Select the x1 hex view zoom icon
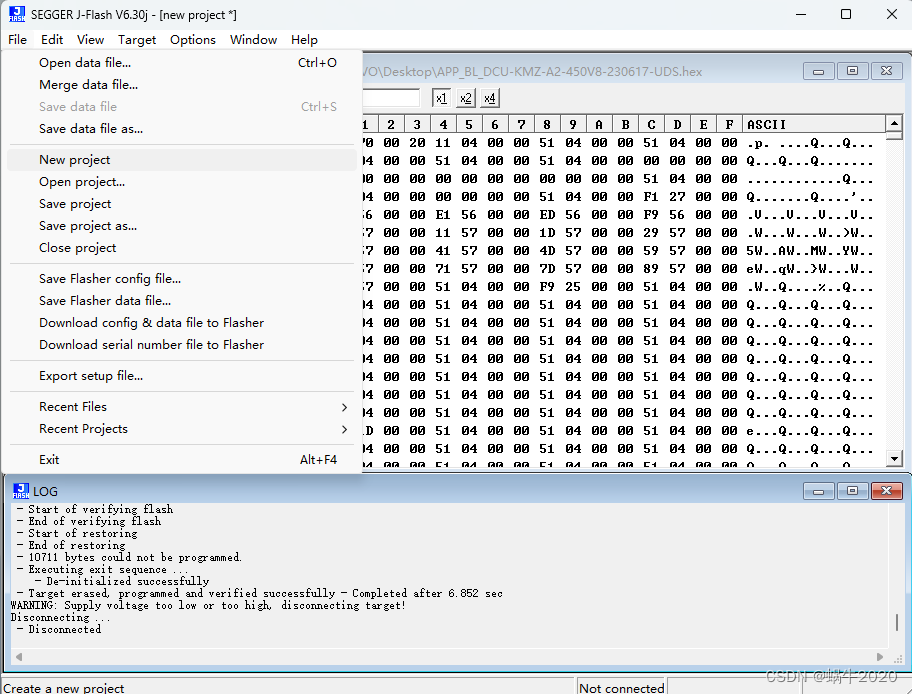Viewport: 912px width, 694px height. pyautogui.click(x=441, y=97)
